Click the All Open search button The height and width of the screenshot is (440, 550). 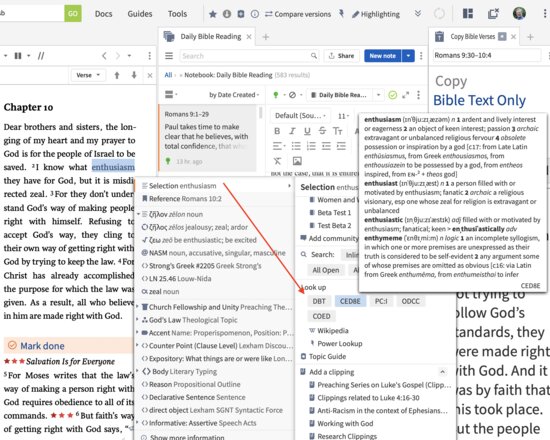tap(326, 270)
